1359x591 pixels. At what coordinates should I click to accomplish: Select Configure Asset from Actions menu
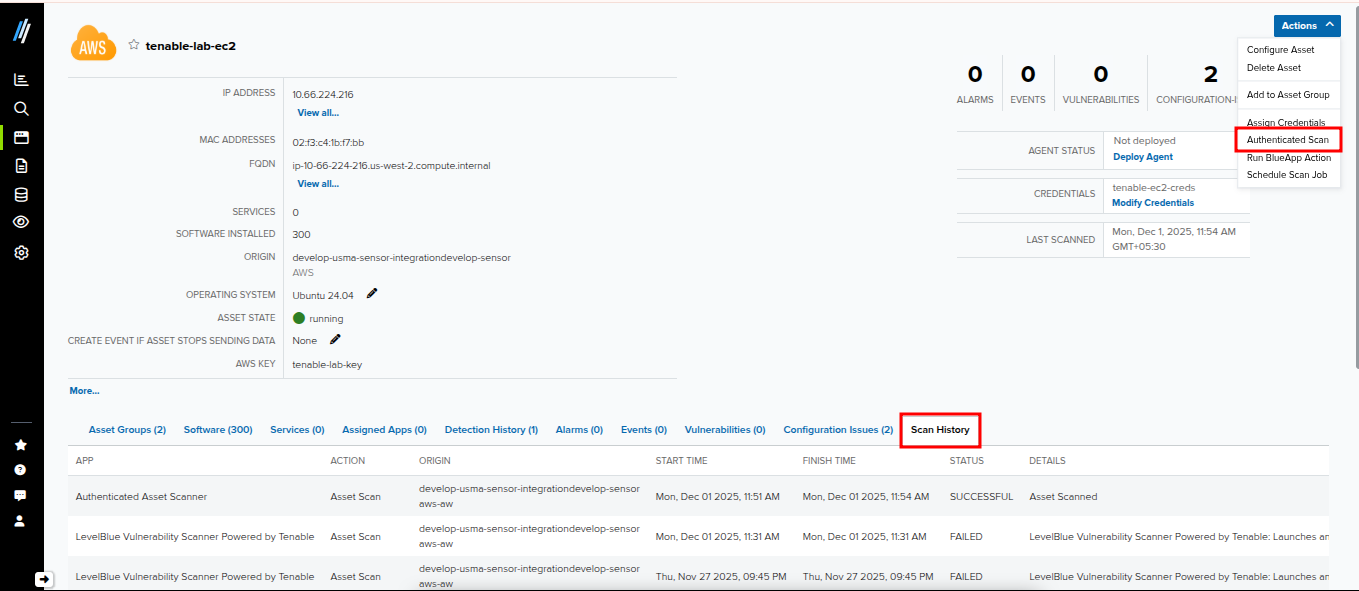[x=1280, y=50]
